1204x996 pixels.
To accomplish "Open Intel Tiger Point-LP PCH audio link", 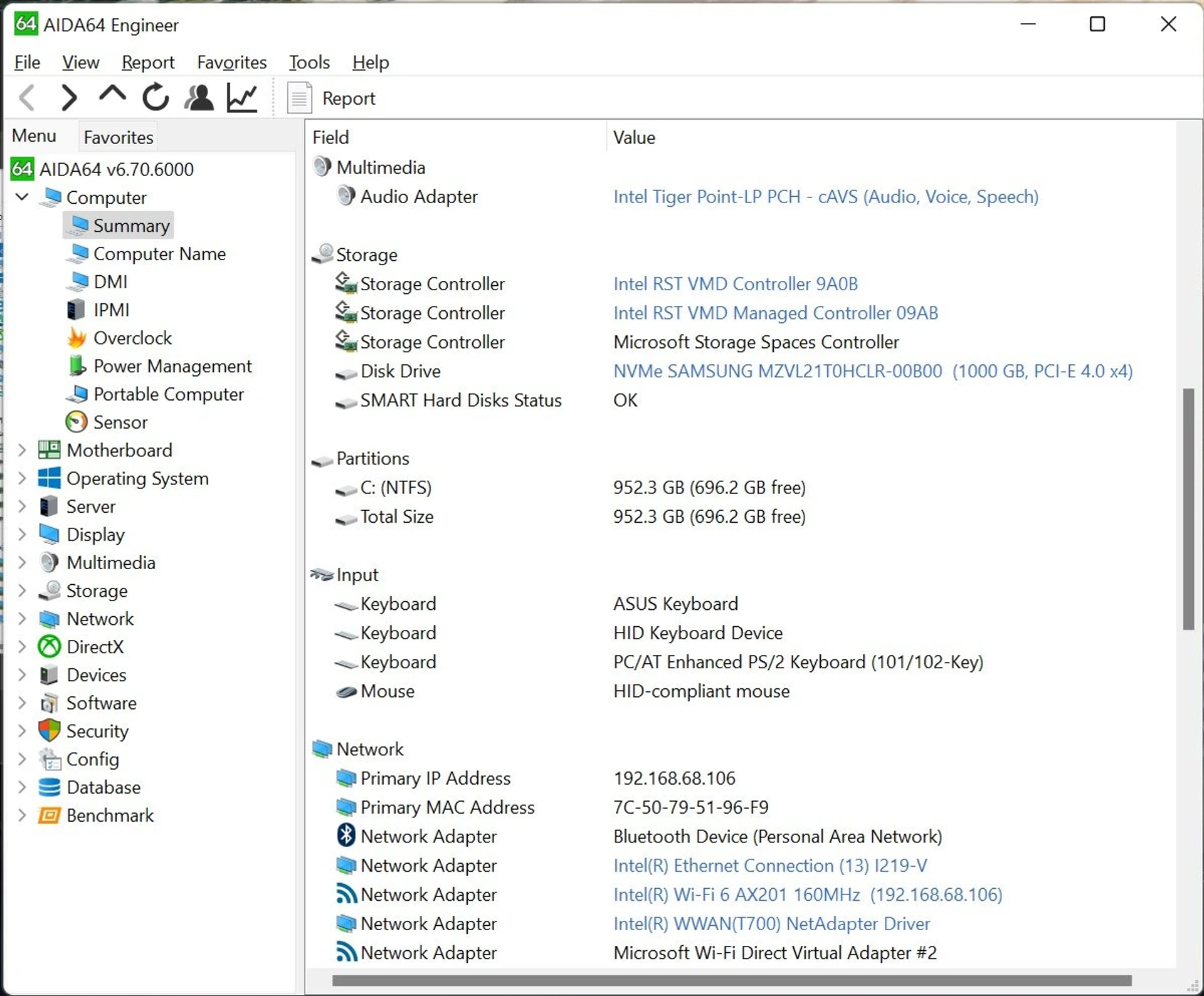I will pos(826,197).
